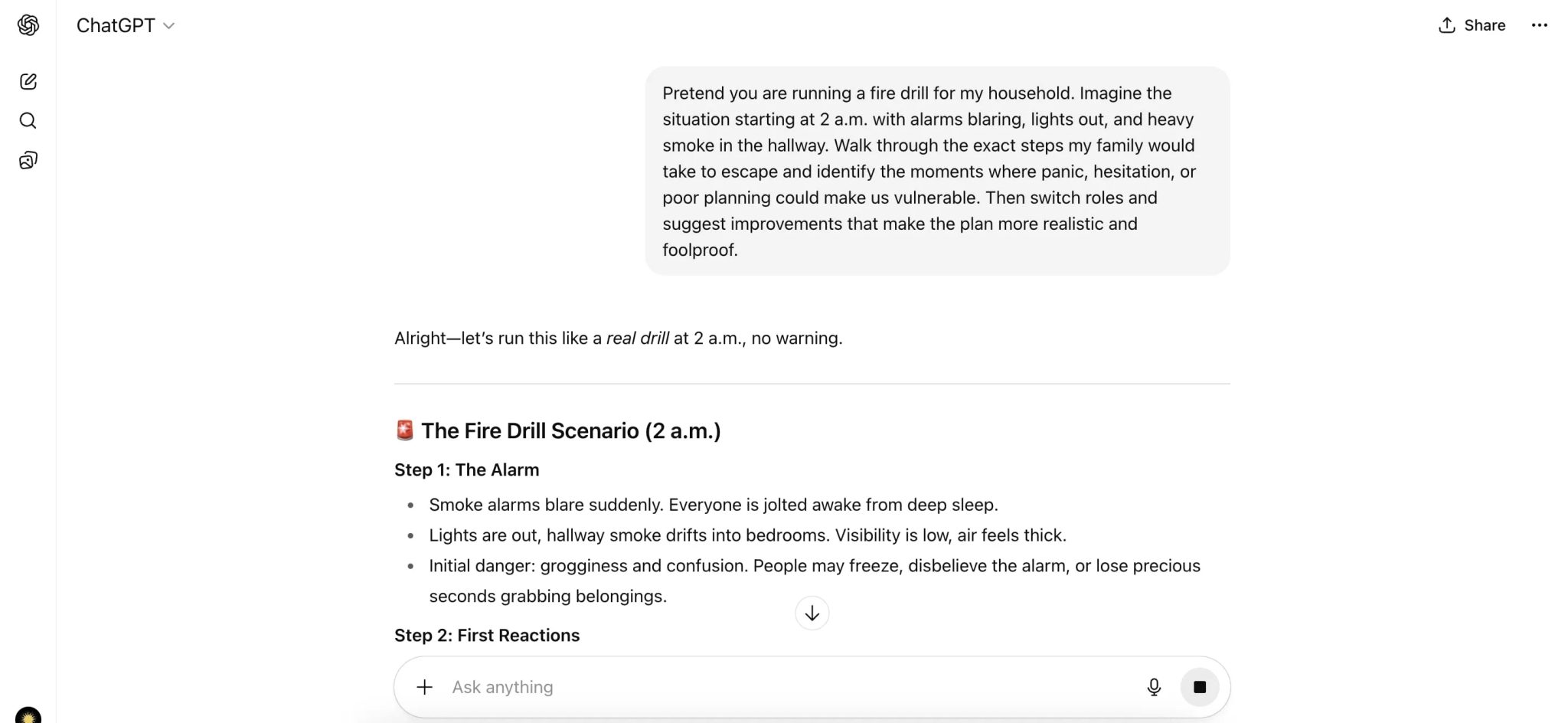
Task: Click the italicized 'real drill' text
Action: coord(637,338)
